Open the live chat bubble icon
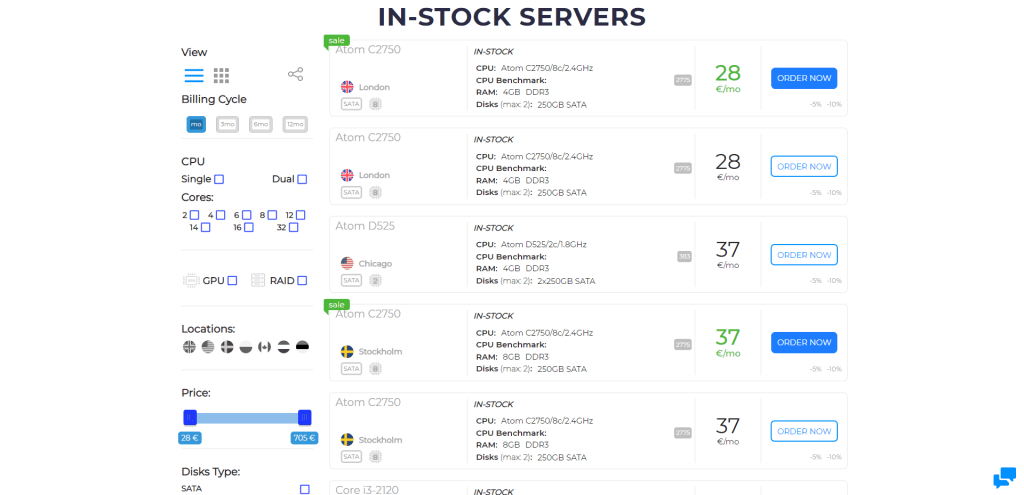The image size is (1024, 495). click(x=1004, y=477)
